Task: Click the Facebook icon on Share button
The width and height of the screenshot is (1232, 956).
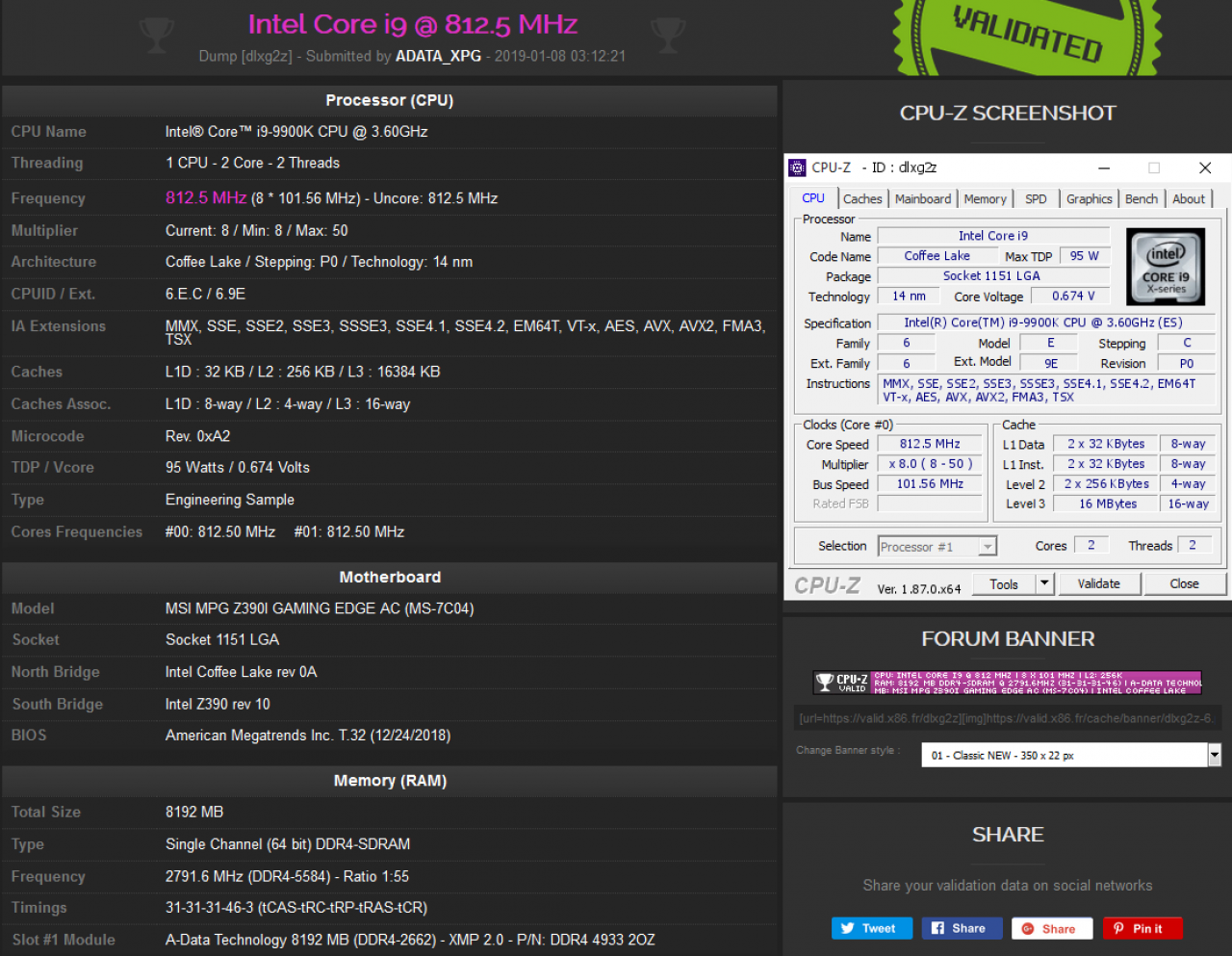Action: (x=937, y=928)
